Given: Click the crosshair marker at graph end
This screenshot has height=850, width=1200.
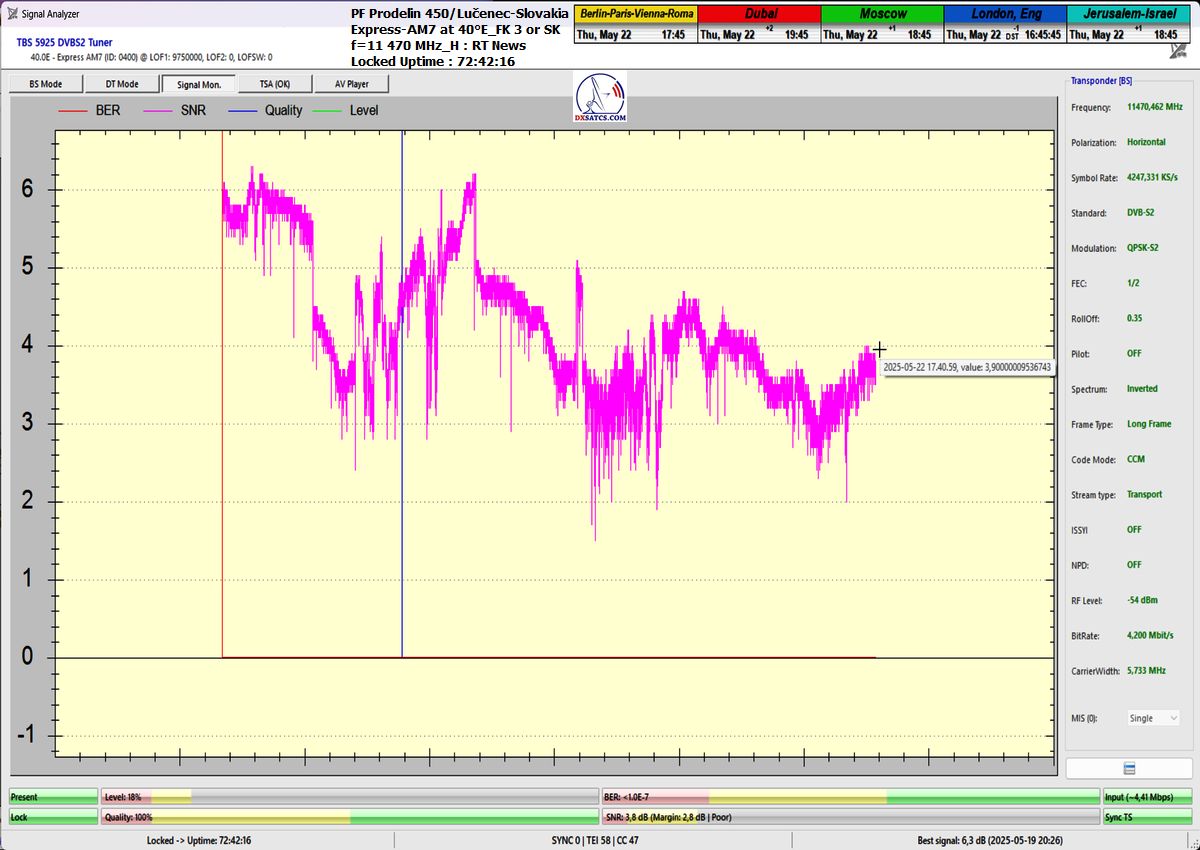Looking at the screenshot, I should [879, 350].
